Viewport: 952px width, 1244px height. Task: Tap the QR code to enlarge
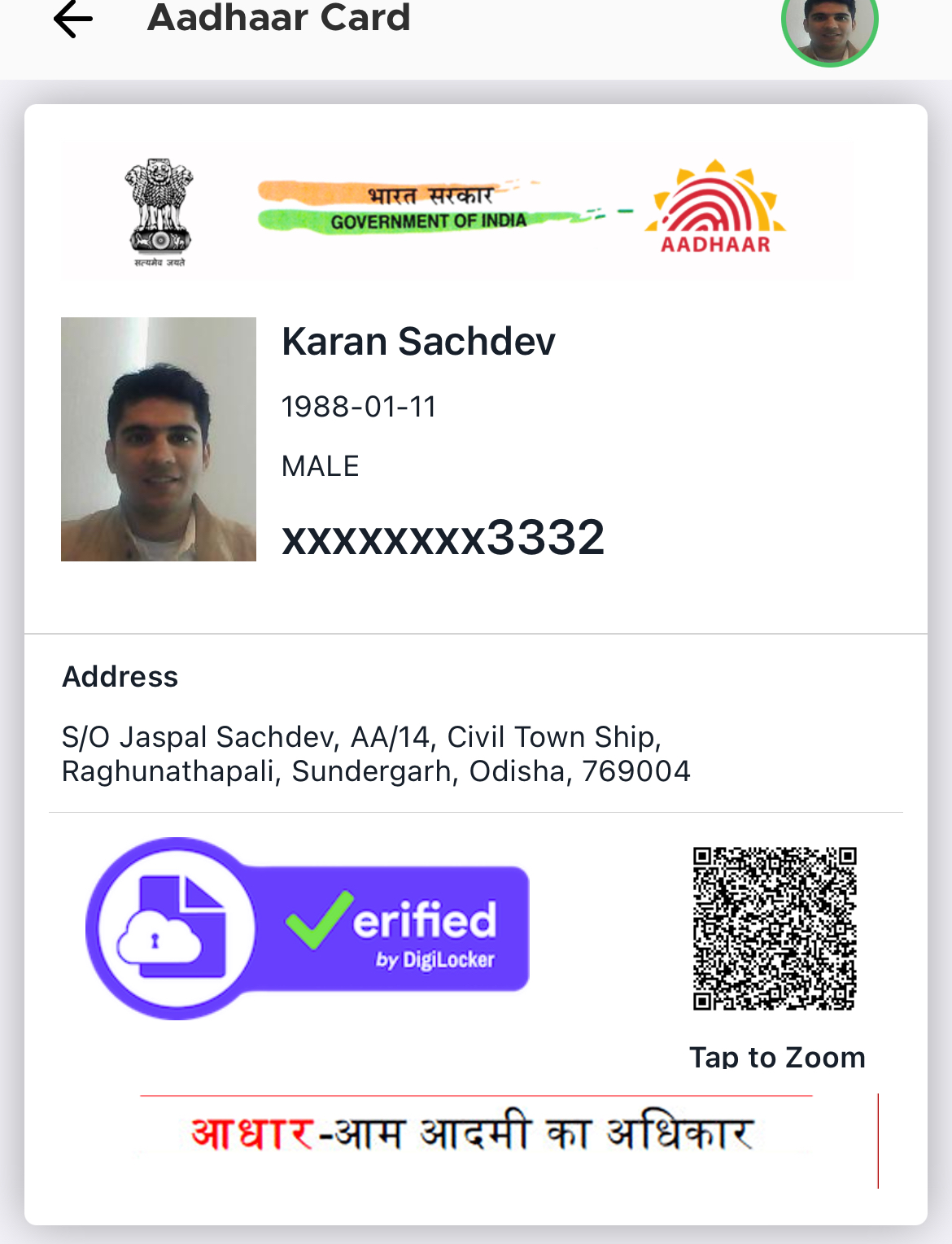775,928
